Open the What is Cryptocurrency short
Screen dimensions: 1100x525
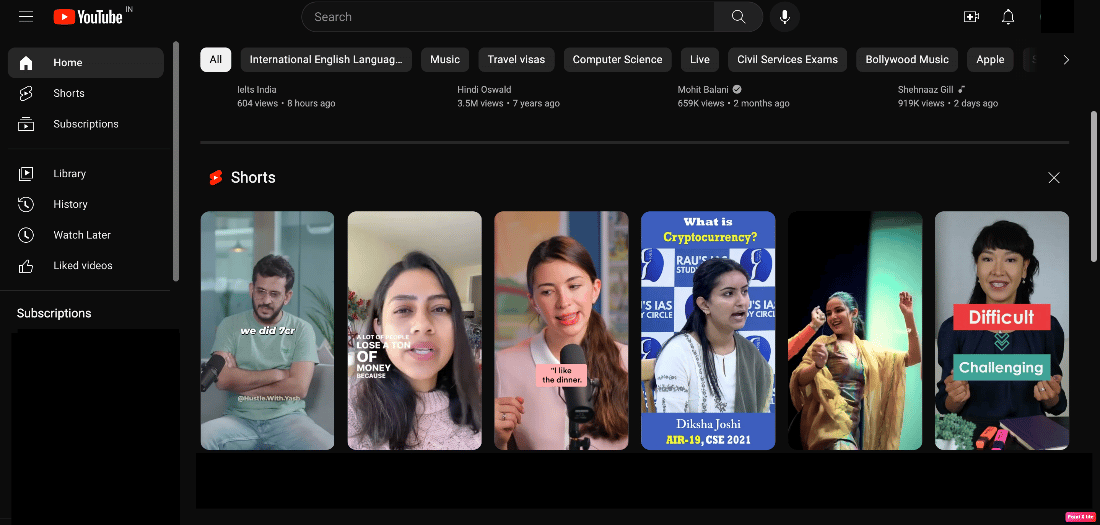tap(708, 331)
